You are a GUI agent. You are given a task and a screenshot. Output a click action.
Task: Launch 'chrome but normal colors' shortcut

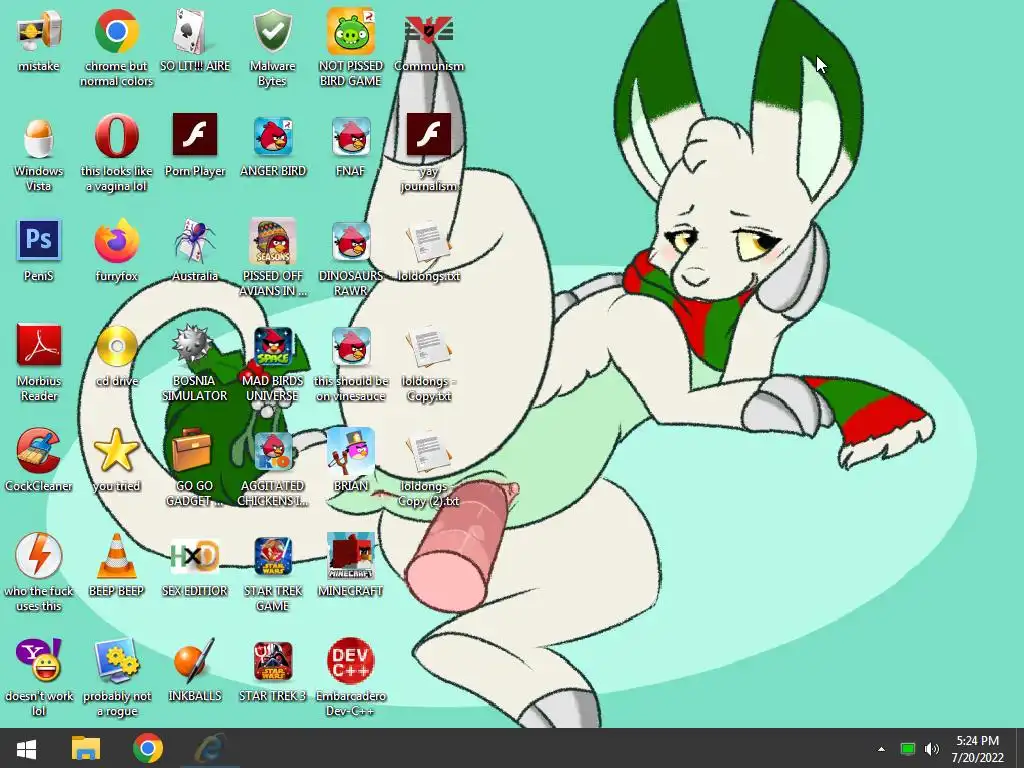116,31
